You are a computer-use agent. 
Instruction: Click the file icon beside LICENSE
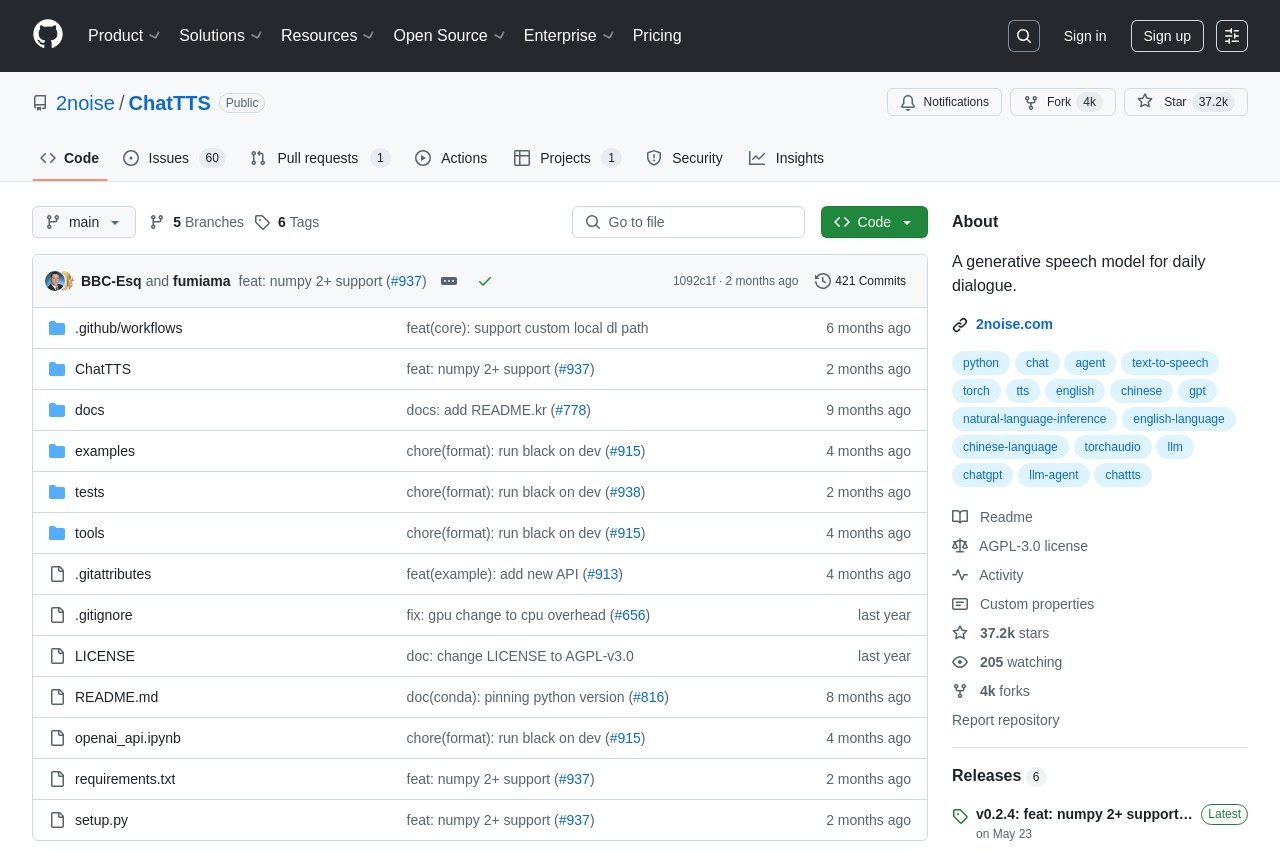(57, 656)
